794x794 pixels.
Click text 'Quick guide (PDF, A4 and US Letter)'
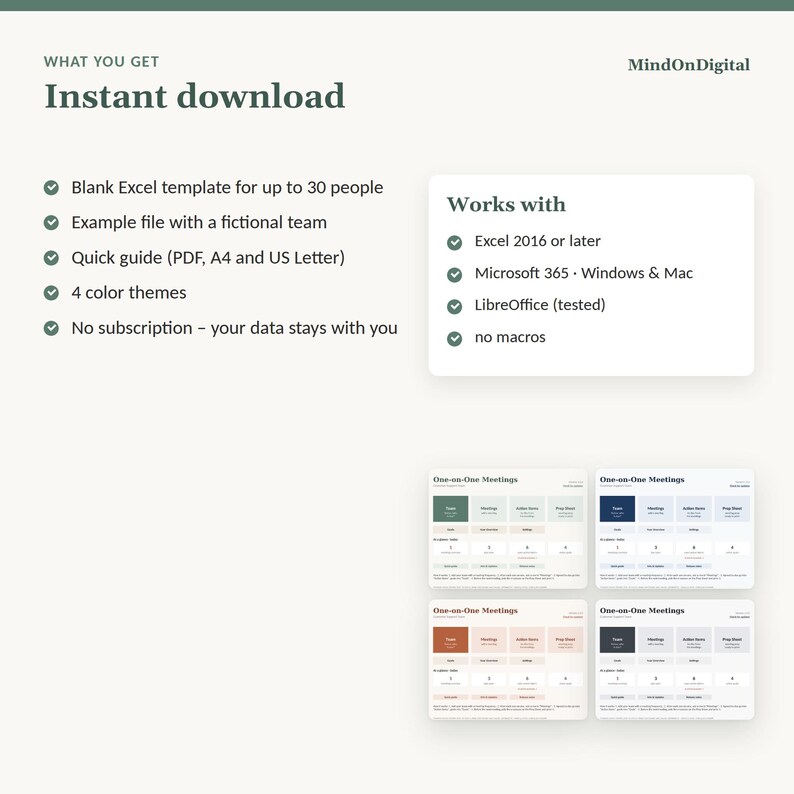[x=208, y=258]
